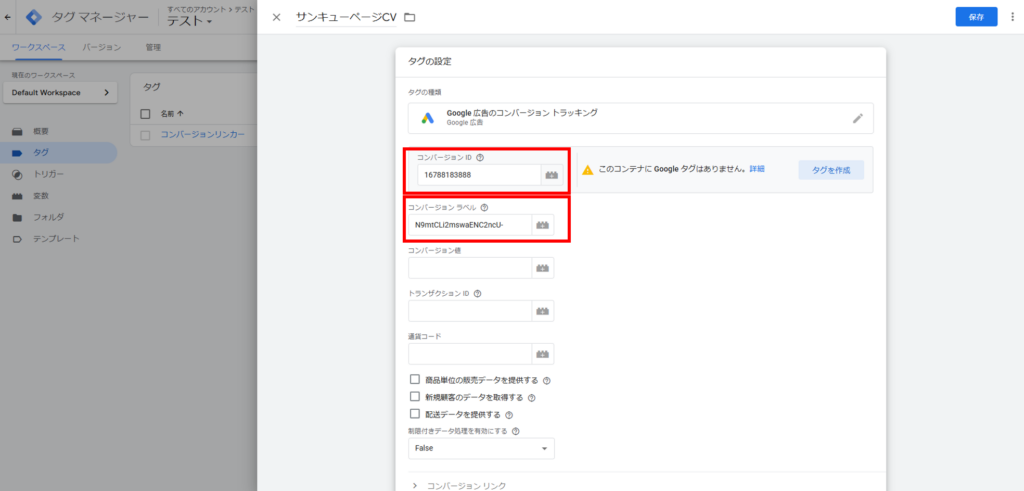1024x491 pixels.
Task: Click the yellow warning triangle icon
Action: pos(588,170)
